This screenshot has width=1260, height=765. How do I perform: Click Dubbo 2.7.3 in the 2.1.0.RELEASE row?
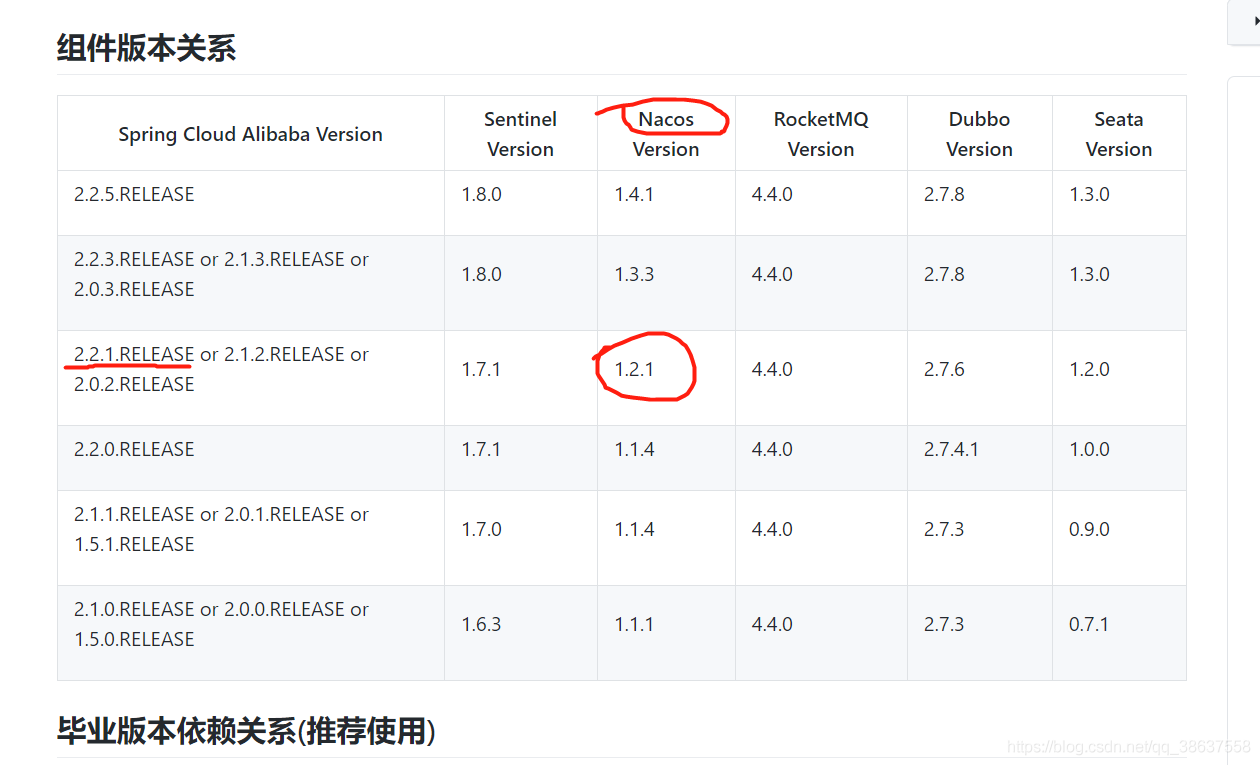click(980, 633)
